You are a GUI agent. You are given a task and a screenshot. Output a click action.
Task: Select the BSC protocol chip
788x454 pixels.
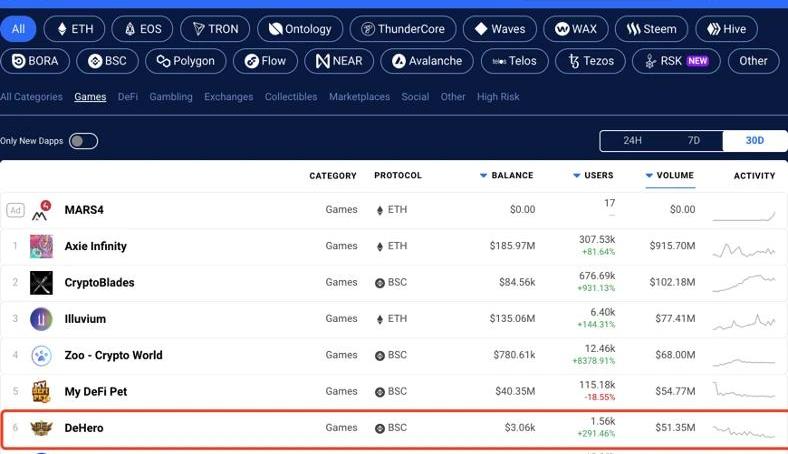point(107,61)
